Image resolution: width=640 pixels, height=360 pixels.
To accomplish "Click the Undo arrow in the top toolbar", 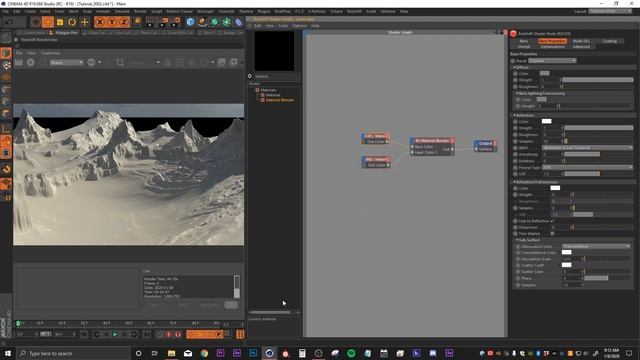I will tap(9, 22).
